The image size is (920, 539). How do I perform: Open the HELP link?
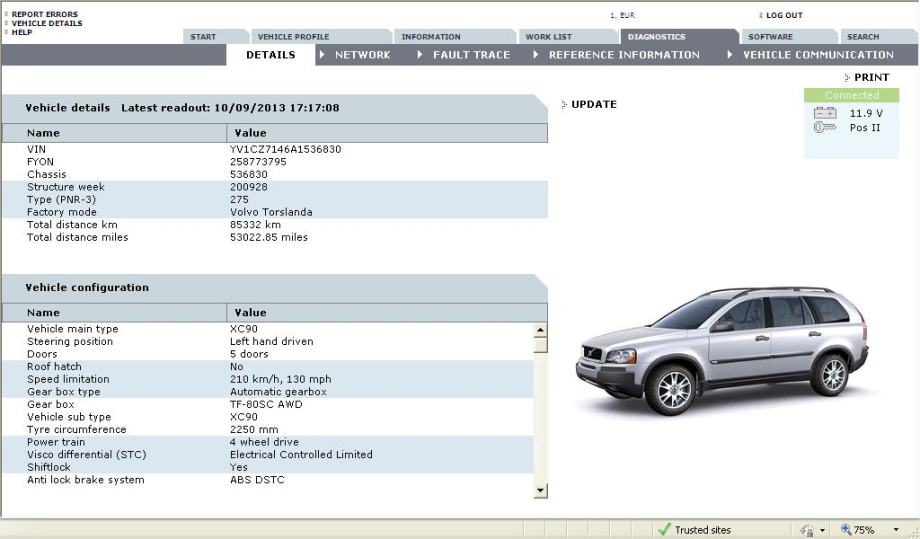coord(22,32)
